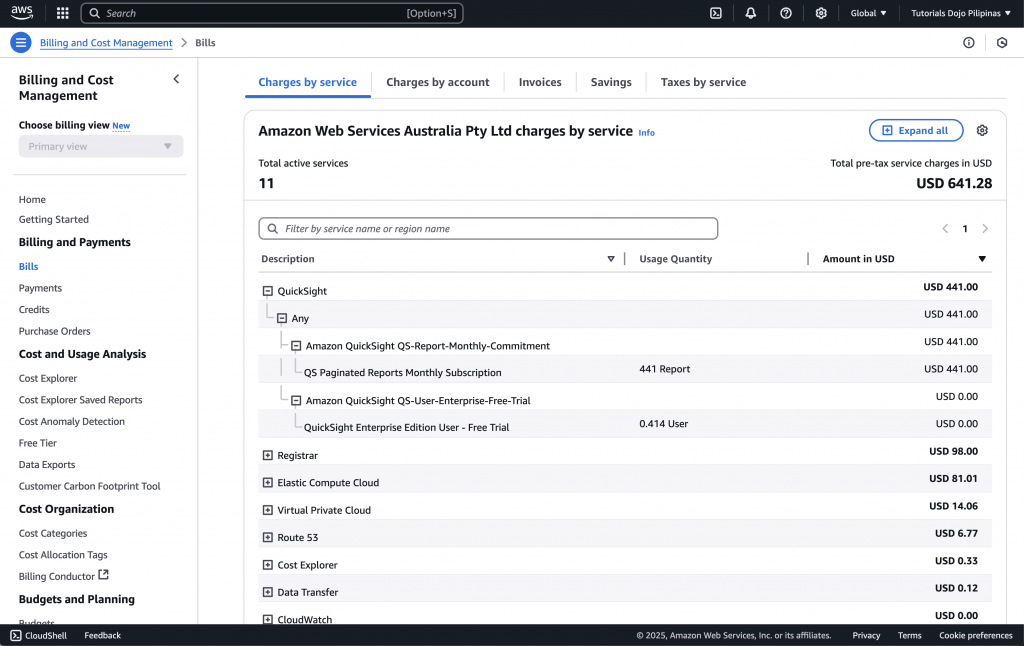Open the AWS services grid menu
1024x646 pixels.
coord(63,13)
